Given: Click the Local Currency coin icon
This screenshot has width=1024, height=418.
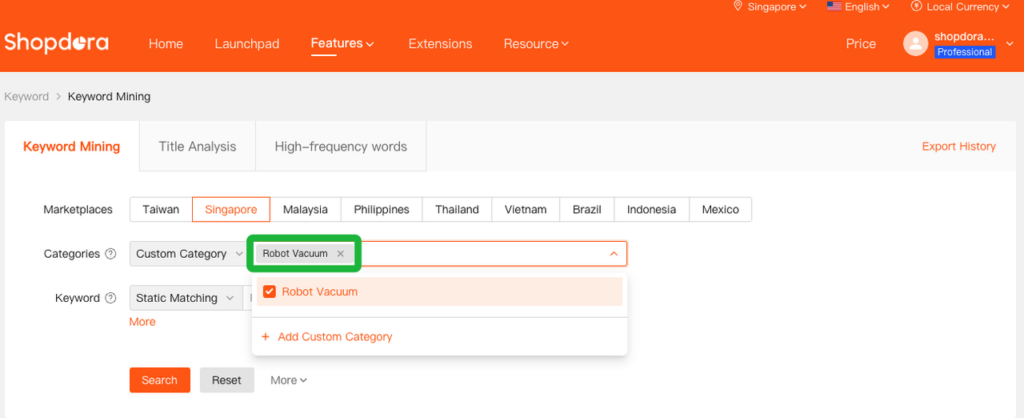Looking at the screenshot, I should click(x=916, y=7).
